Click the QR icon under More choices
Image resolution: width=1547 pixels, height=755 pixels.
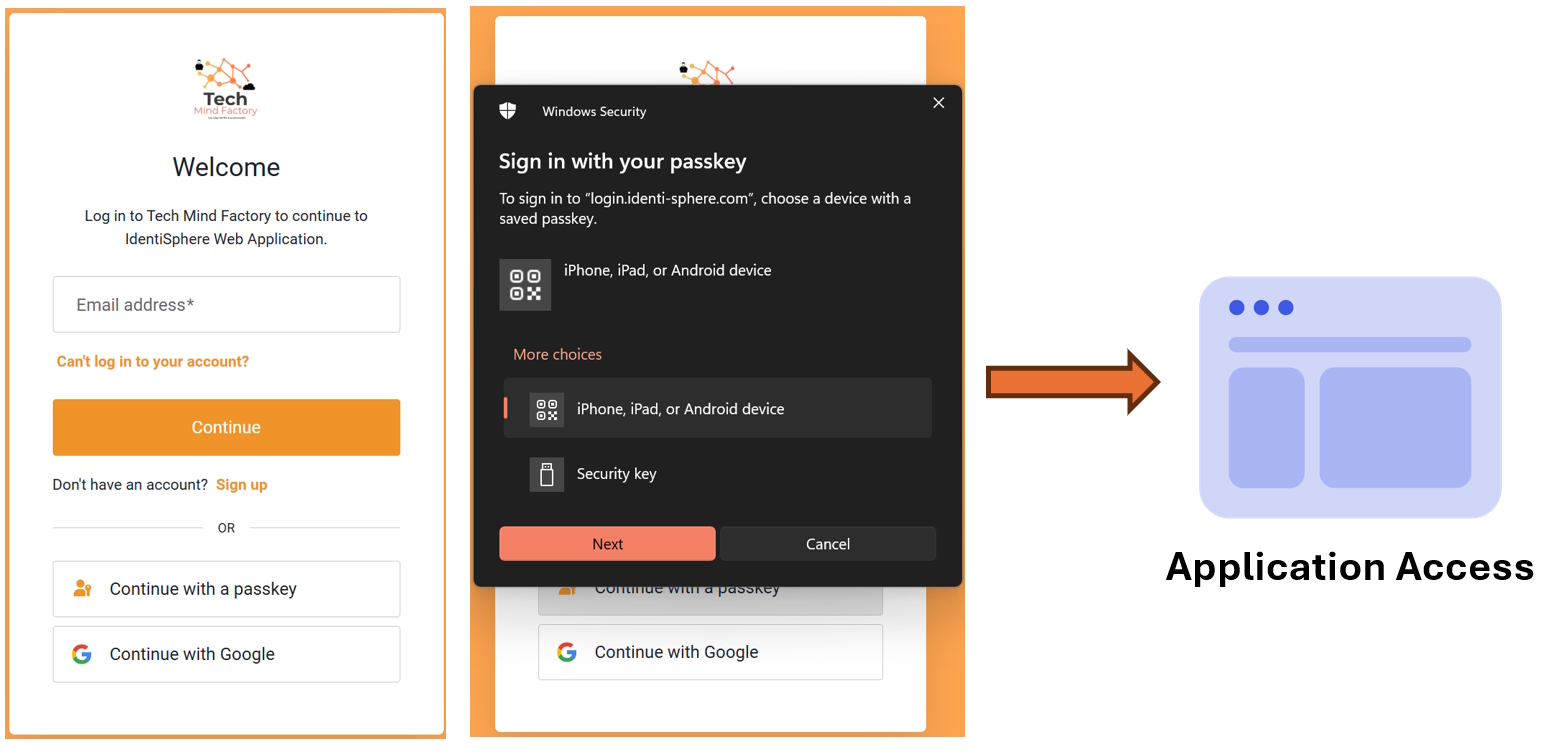547,409
